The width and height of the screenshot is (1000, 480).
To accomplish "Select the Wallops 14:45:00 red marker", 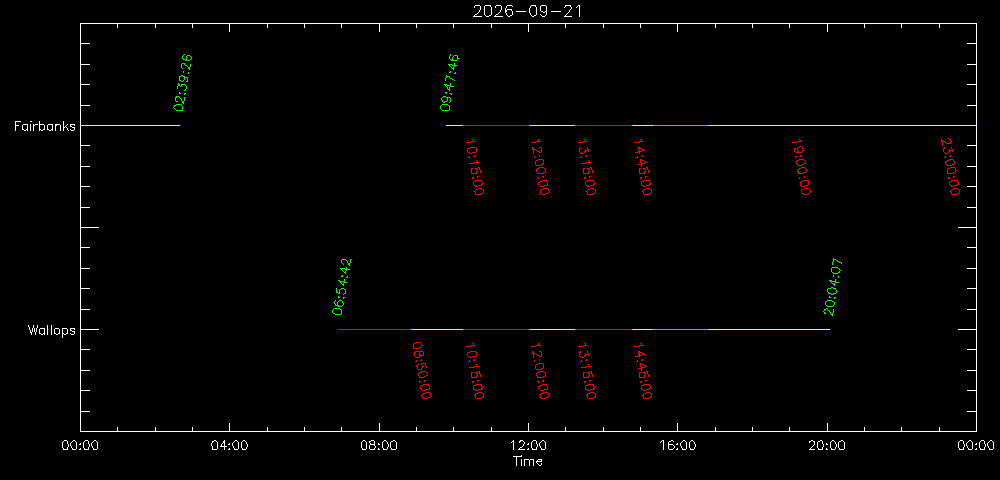I will pos(642,370).
